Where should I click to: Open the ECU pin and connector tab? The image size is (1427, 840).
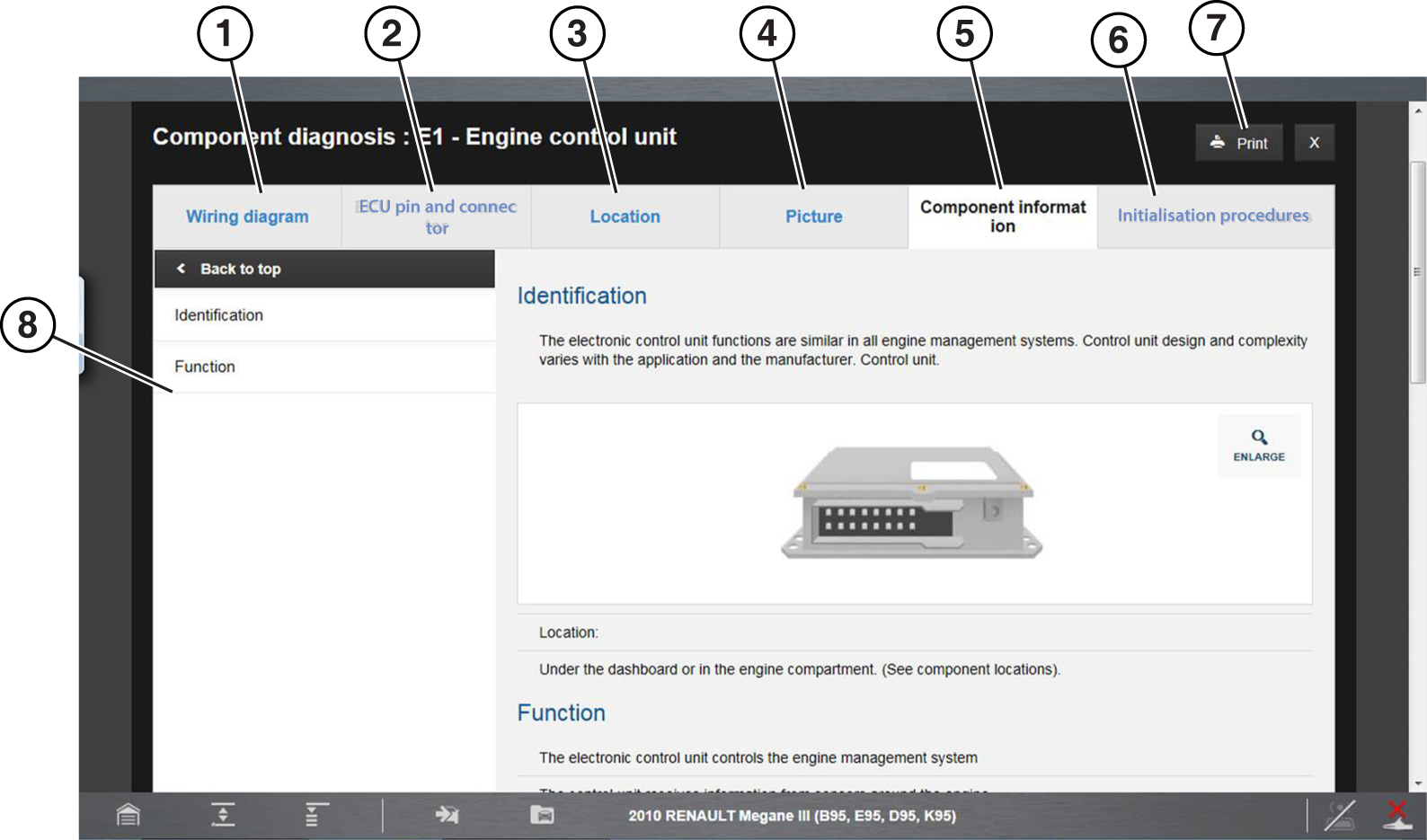tap(437, 217)
